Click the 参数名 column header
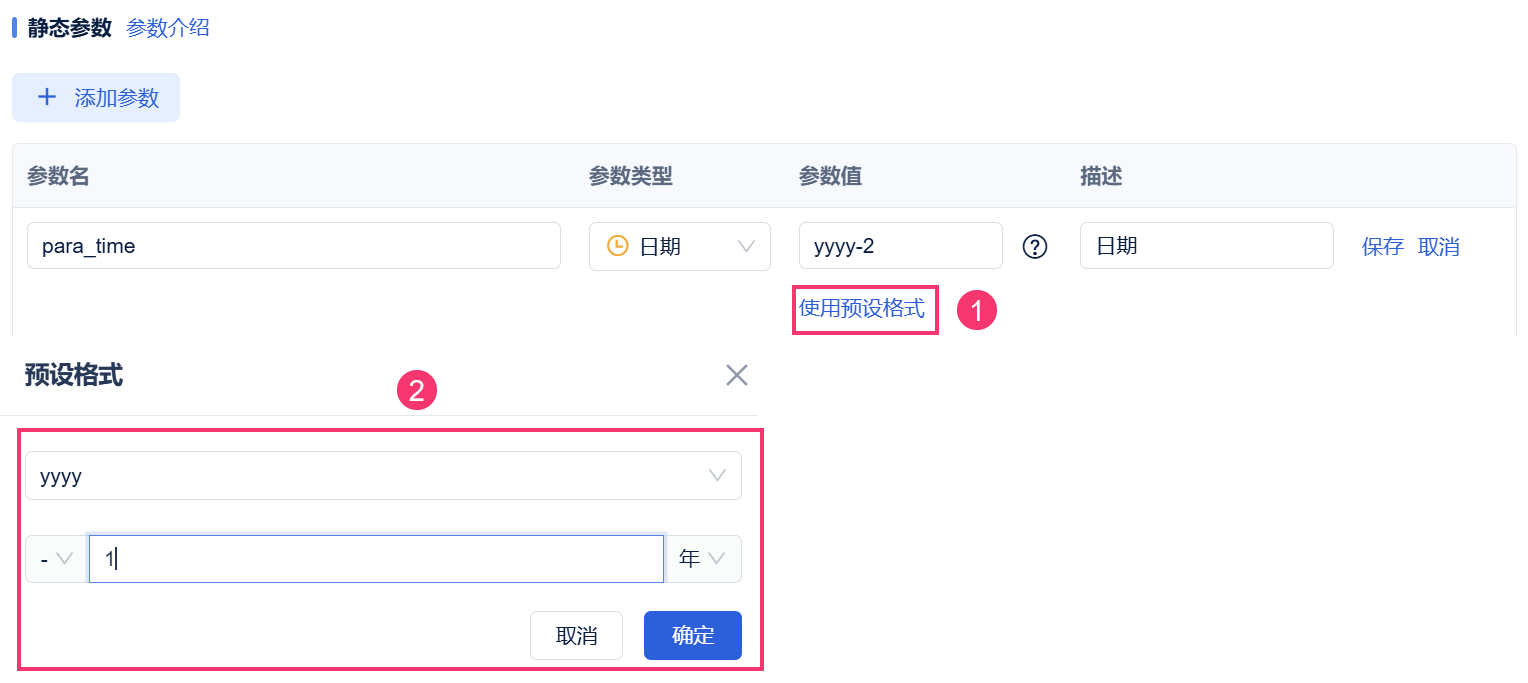This screenshot has width=1528, height=683. pyautogui.click(x=58, y=176)
